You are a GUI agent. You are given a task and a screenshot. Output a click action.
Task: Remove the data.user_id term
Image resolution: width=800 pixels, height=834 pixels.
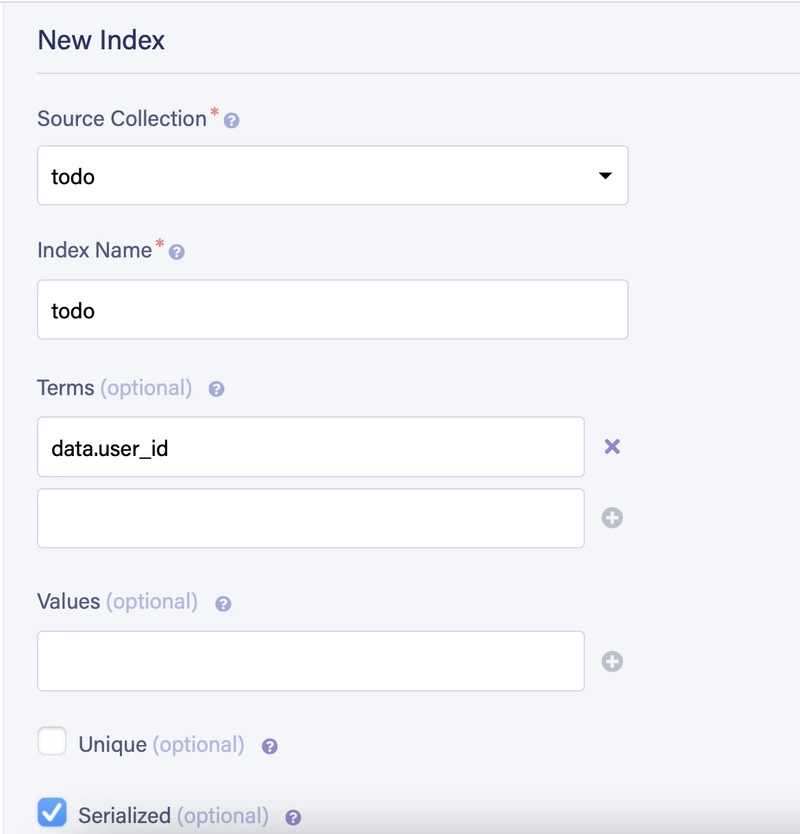coord(612,446)
